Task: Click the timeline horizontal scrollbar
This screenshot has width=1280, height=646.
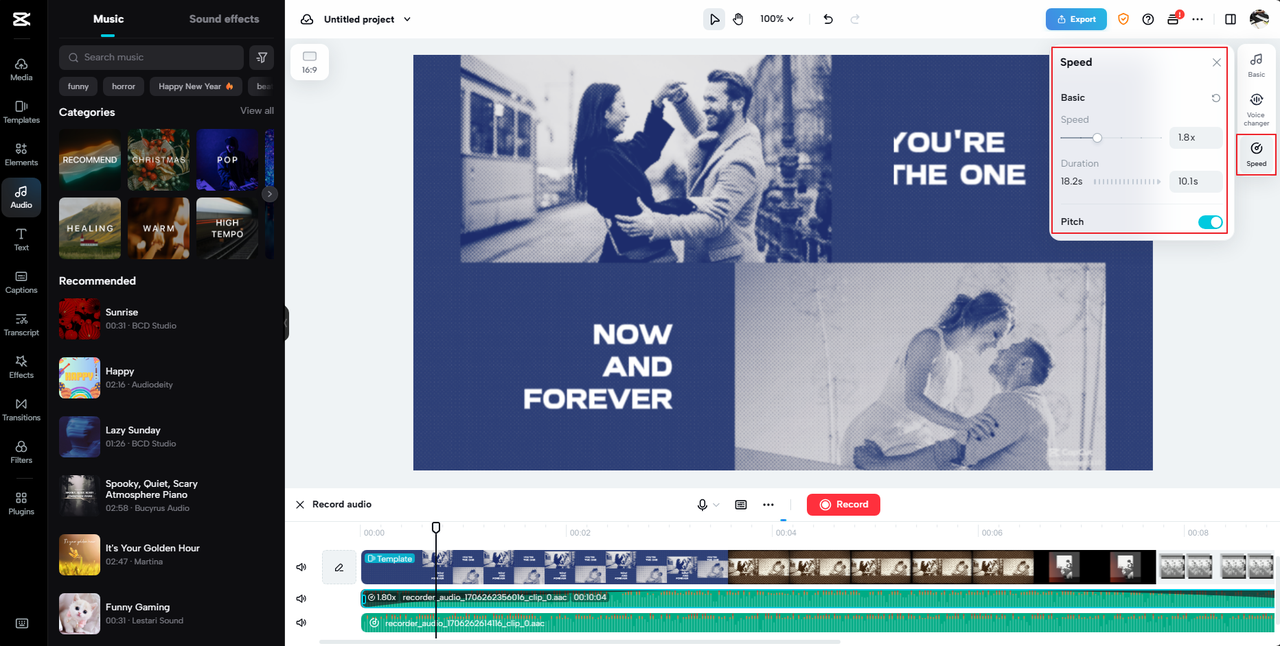Action: 579,641
